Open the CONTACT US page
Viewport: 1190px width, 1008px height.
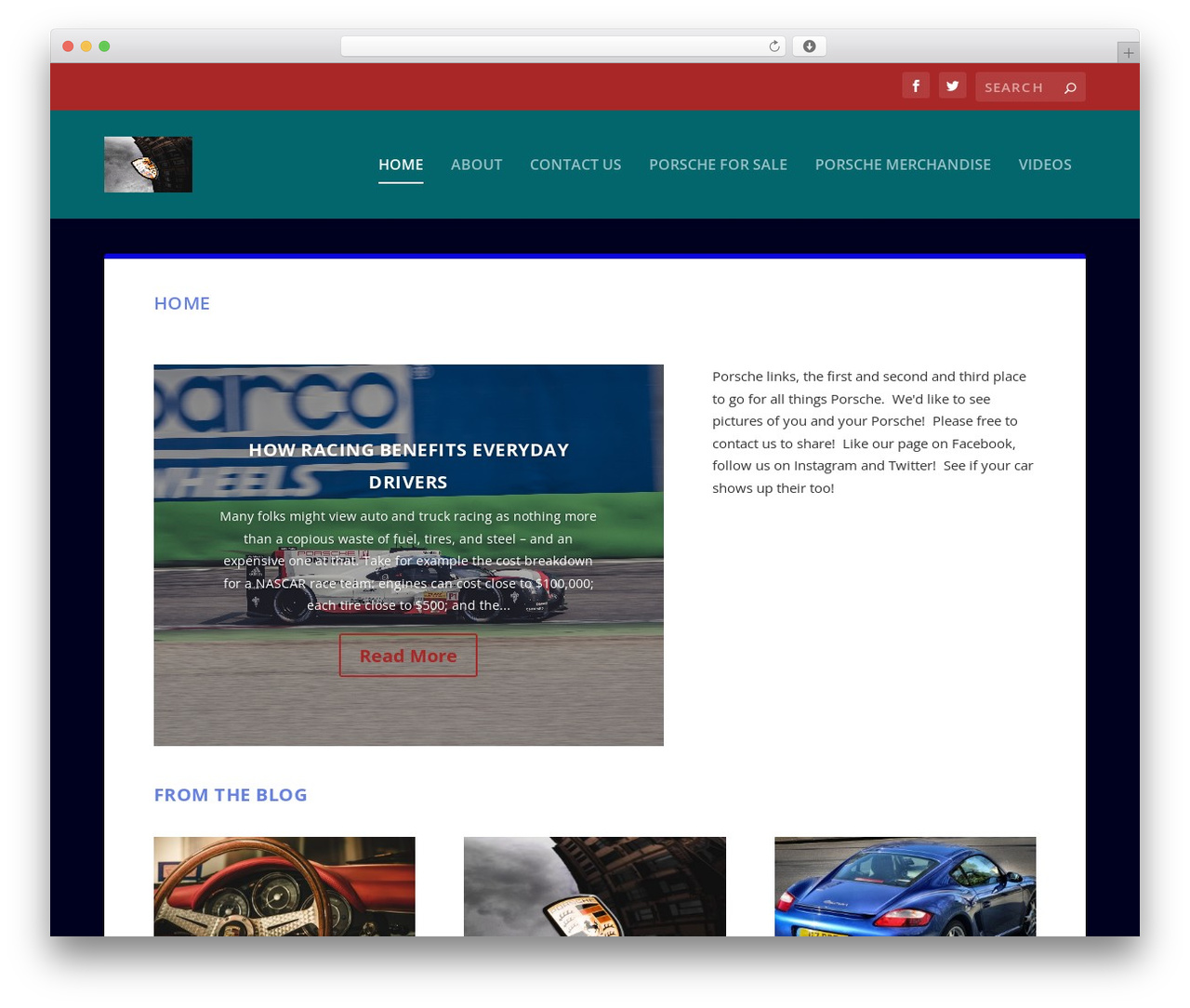coord(575,165)
